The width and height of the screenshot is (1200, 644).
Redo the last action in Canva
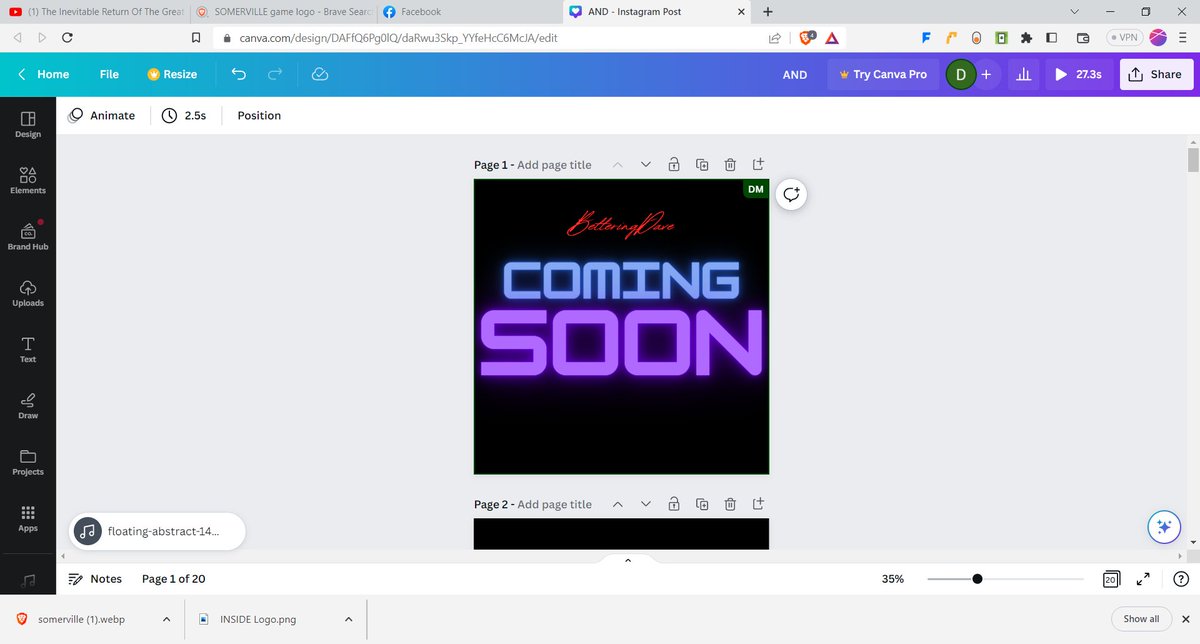[276, 74]
